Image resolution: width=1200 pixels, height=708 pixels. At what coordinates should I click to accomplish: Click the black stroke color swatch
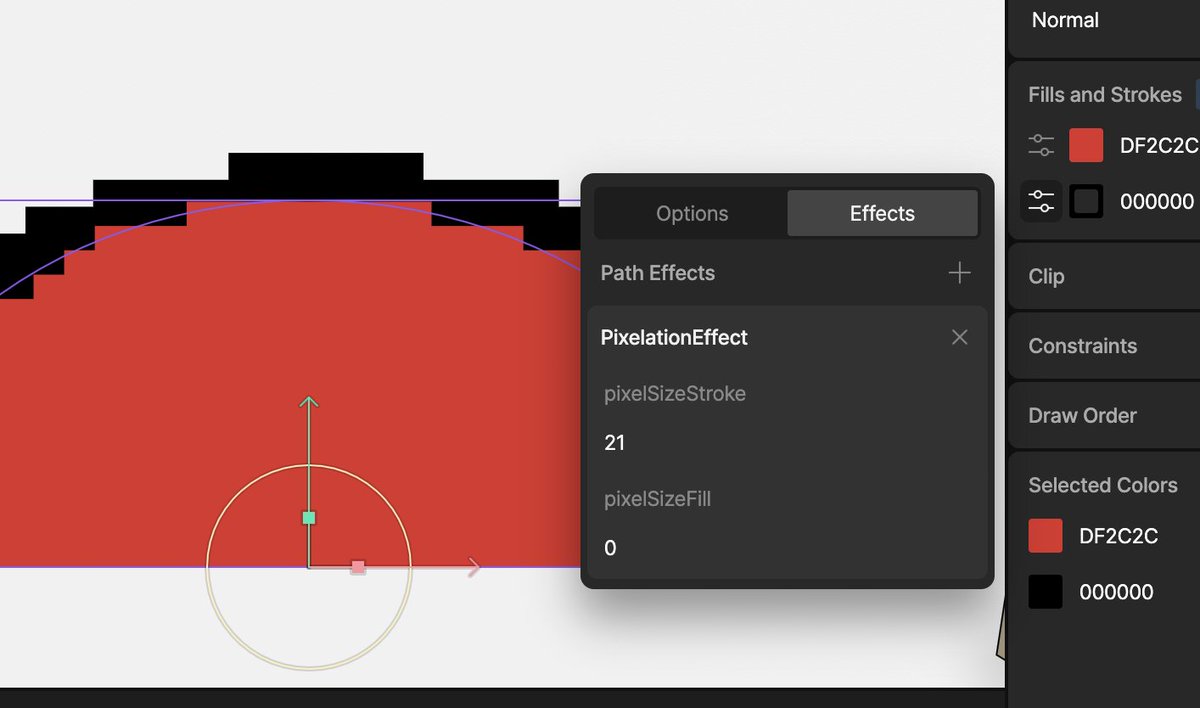[1086, 201]
